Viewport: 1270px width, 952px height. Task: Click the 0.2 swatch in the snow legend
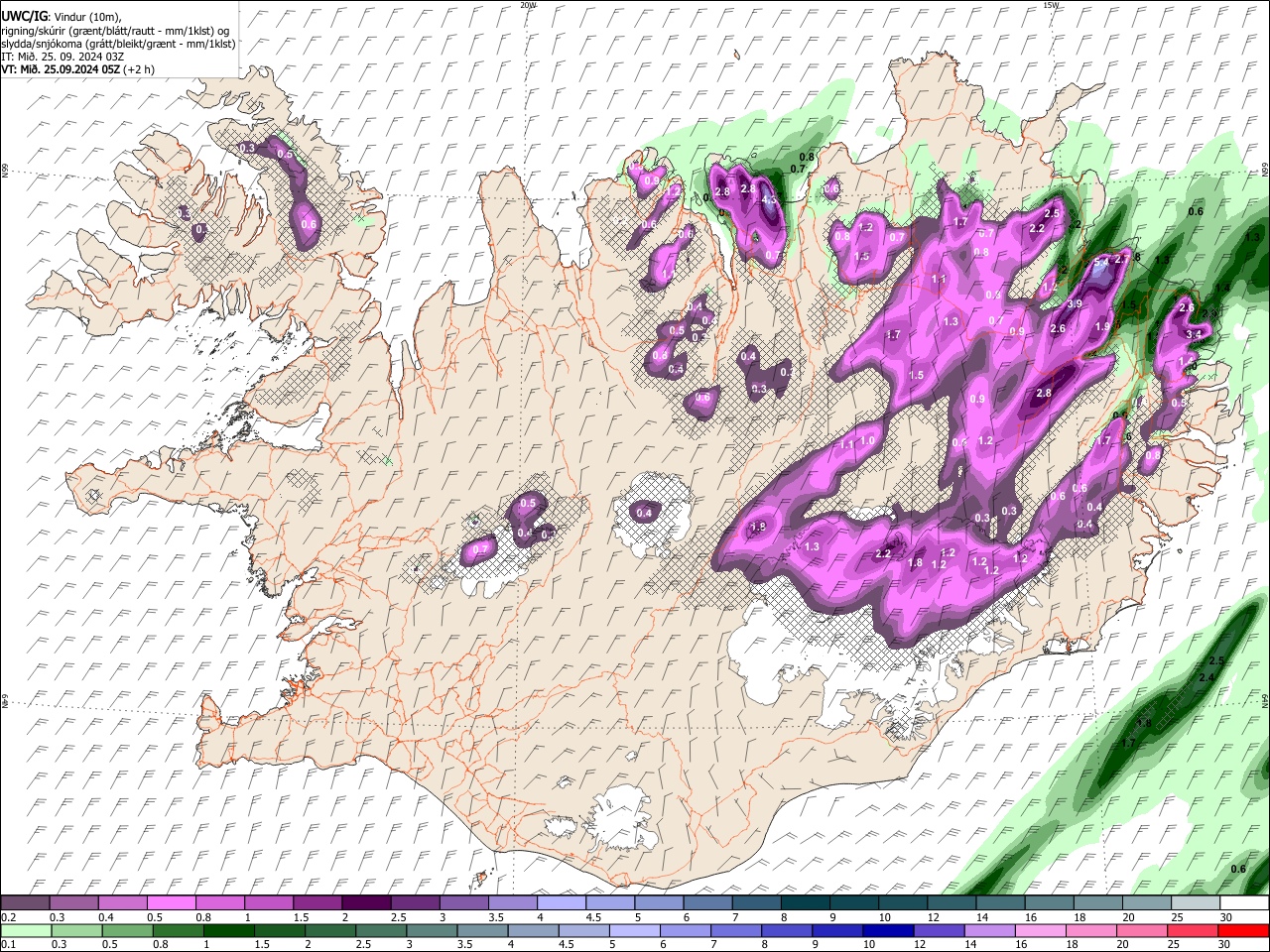(x=25, y=903)
